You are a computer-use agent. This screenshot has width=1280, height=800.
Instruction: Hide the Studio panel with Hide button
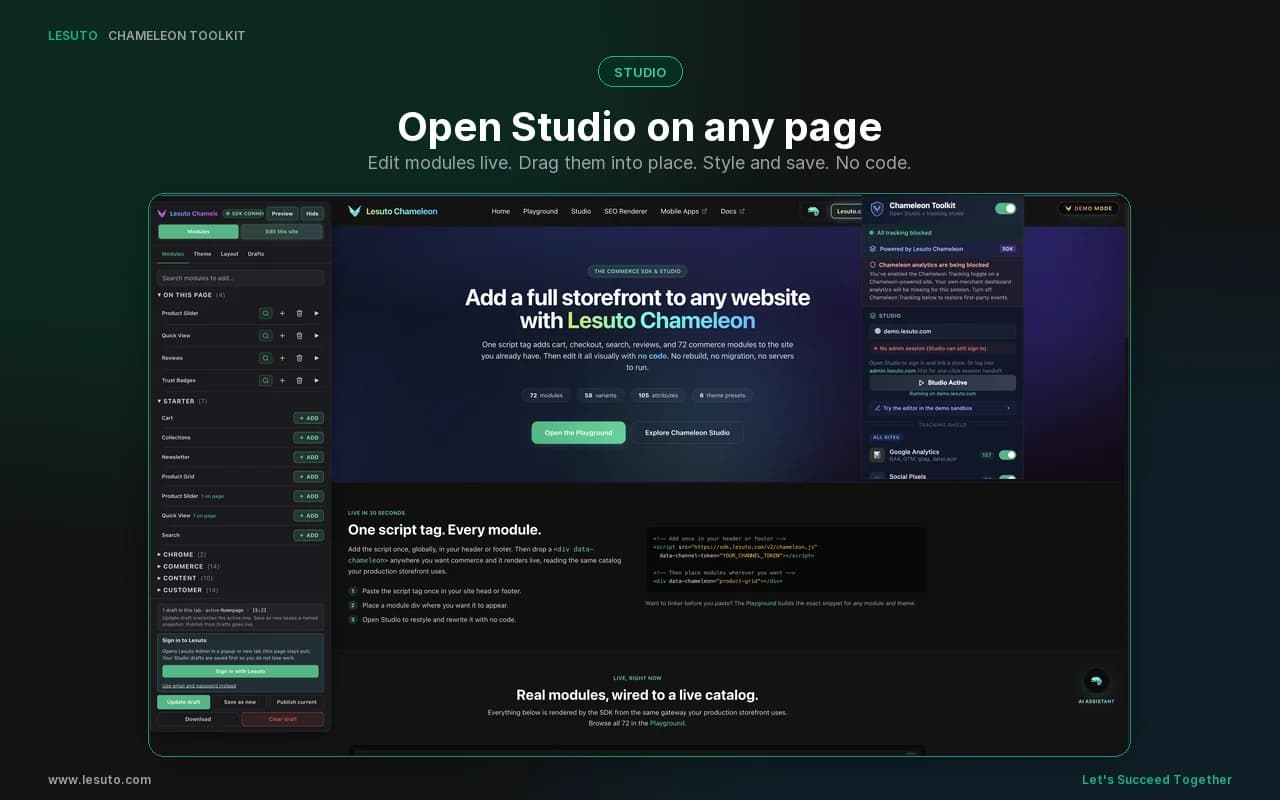312,213
